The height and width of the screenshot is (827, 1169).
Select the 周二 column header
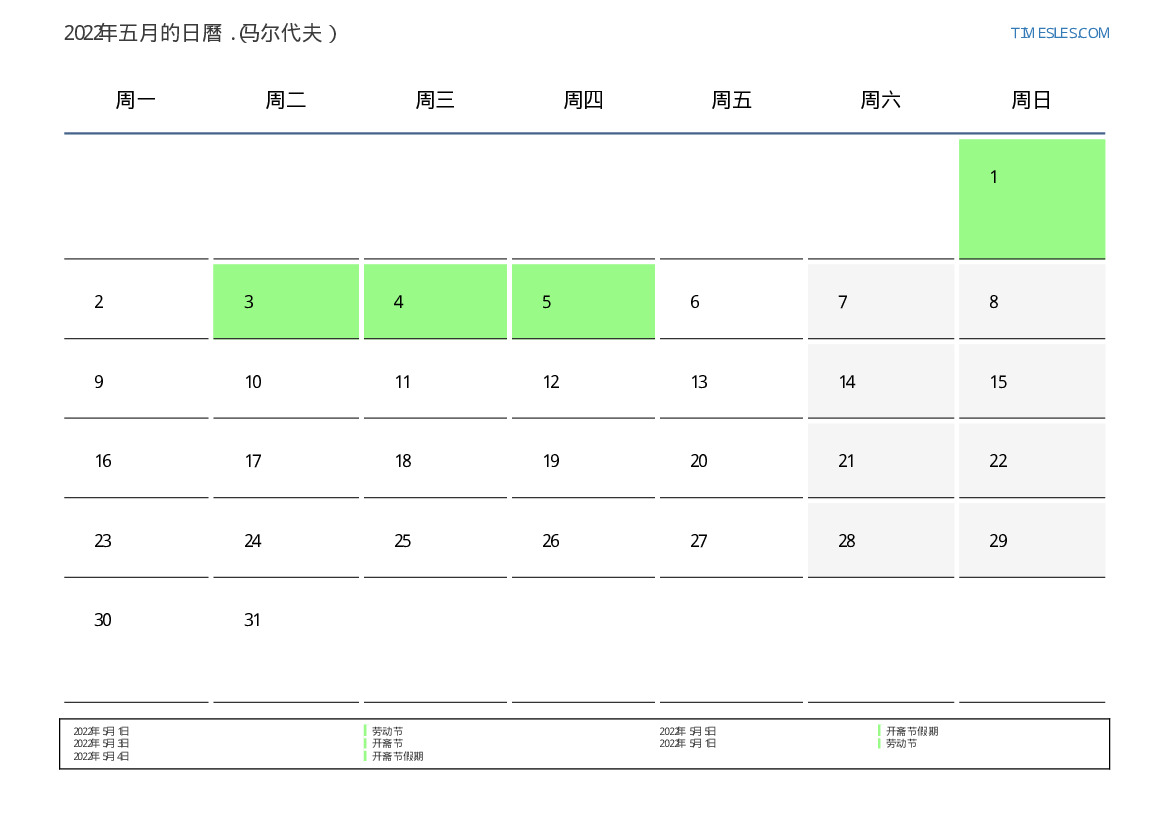(286, 100)
